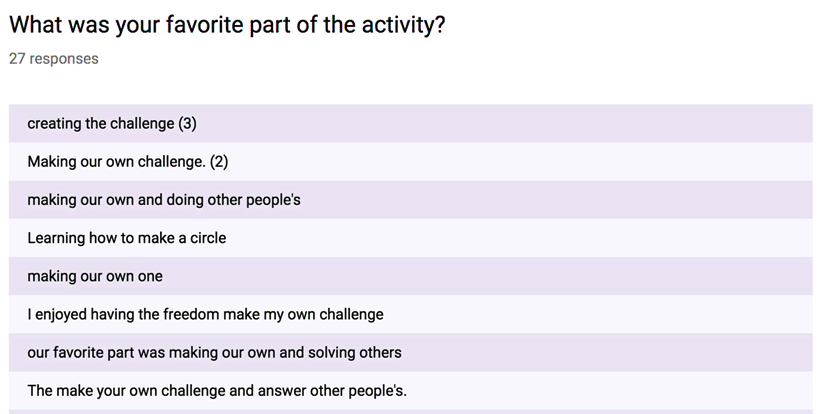
Task: Click the word "circle" in the fourth response
Action: click(207, 238)
